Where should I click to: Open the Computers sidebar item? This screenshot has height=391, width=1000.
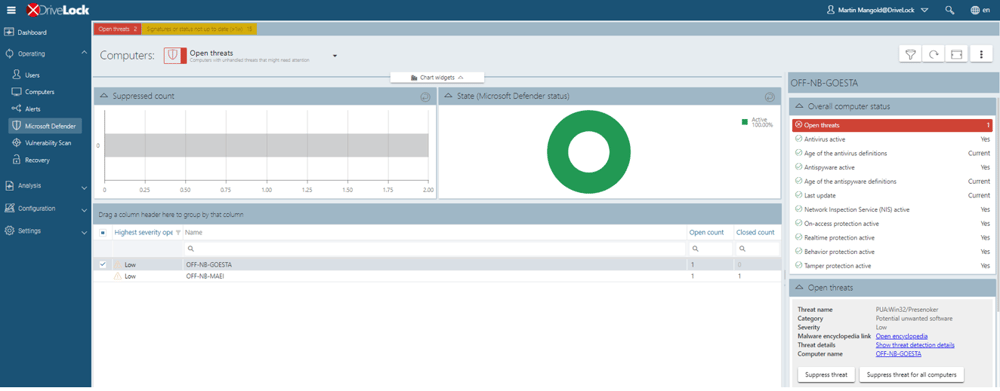40,92
